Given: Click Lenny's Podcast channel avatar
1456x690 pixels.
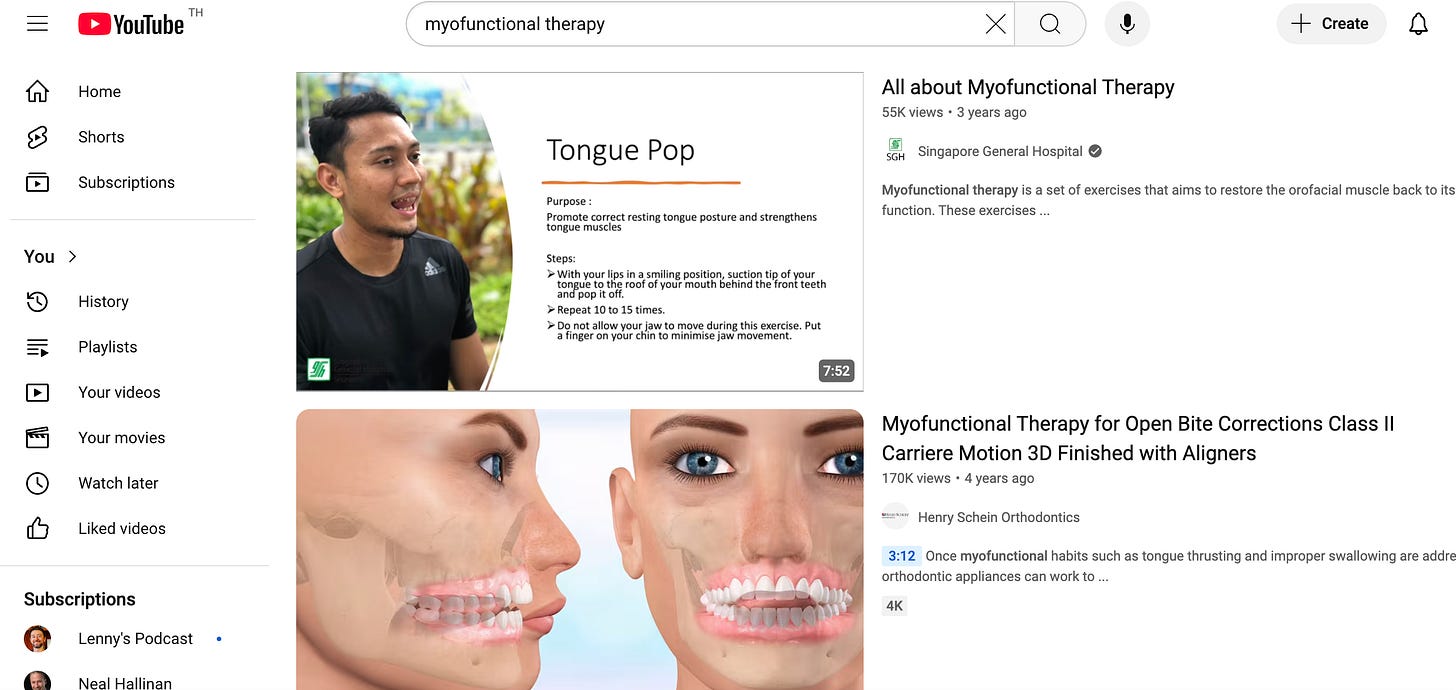Looking at the screenshot, I should [37, 638].
